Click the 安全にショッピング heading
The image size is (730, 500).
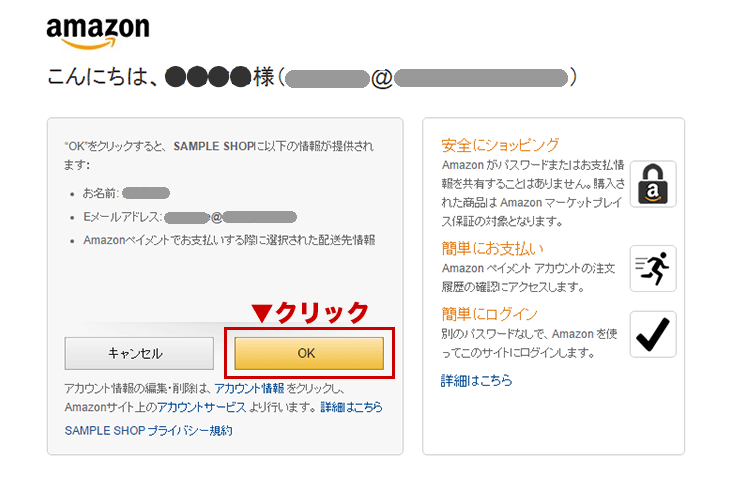pyautogui.click(x=500, y=145)
